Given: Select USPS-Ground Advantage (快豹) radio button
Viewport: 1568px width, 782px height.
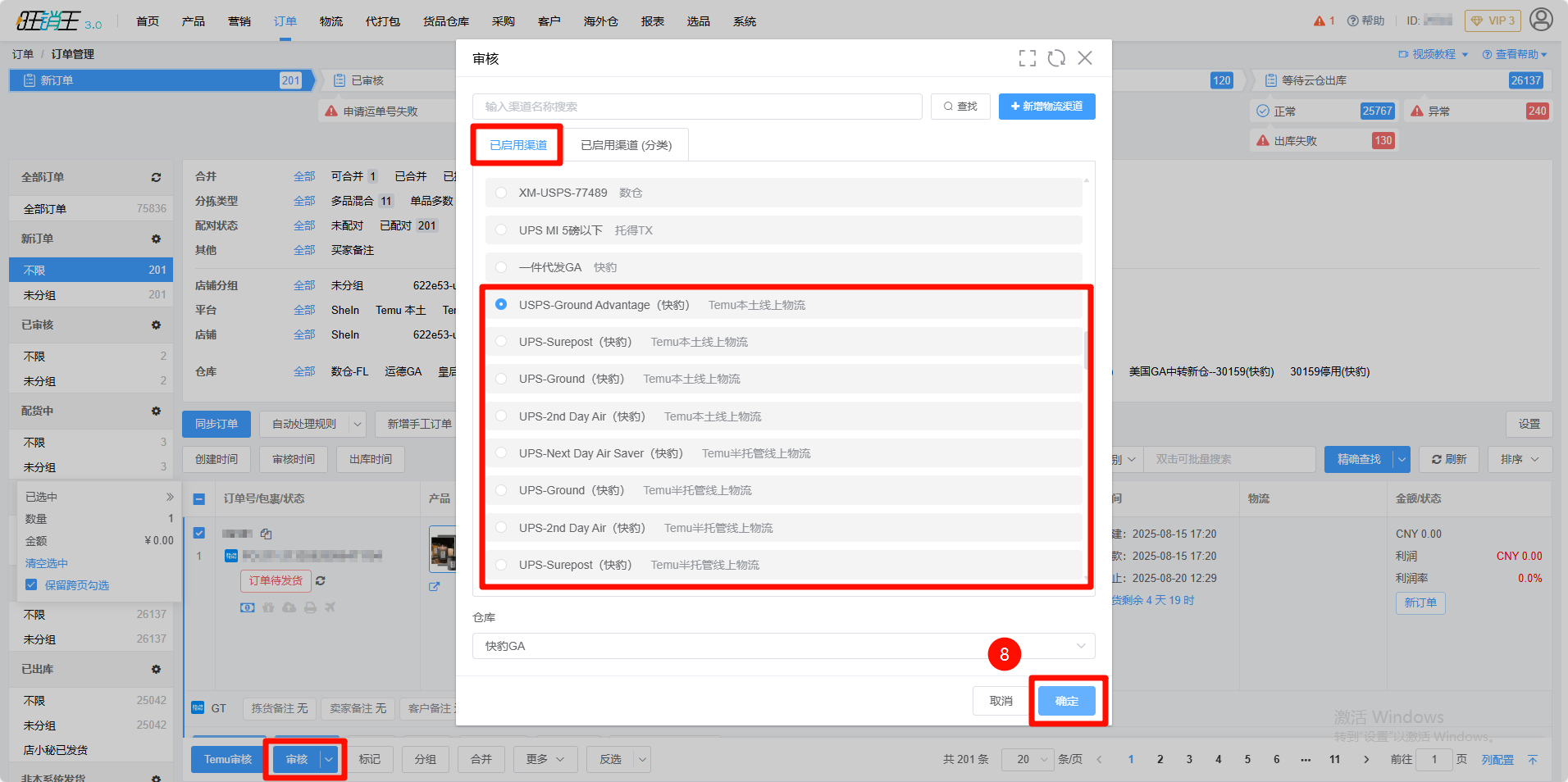Looking at the screenshot, I should [x=501, y=304].
